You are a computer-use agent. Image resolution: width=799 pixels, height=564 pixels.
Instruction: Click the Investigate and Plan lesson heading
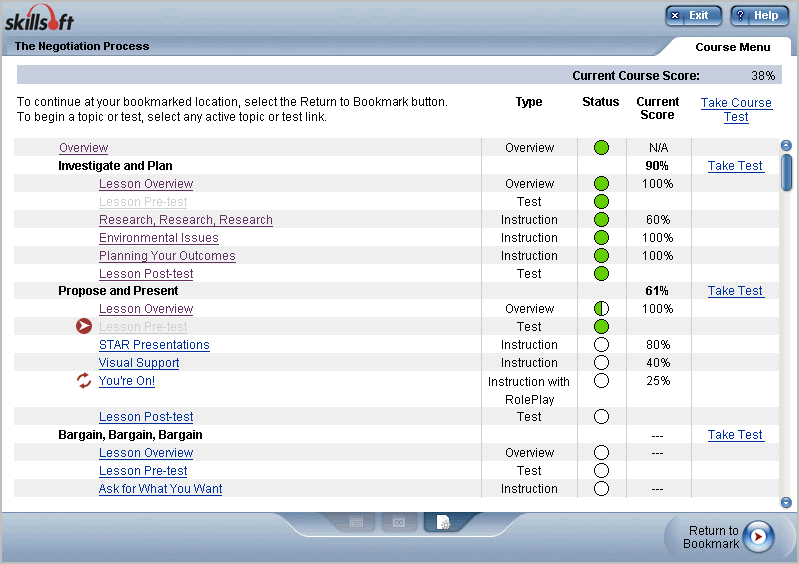click(115, 166)
